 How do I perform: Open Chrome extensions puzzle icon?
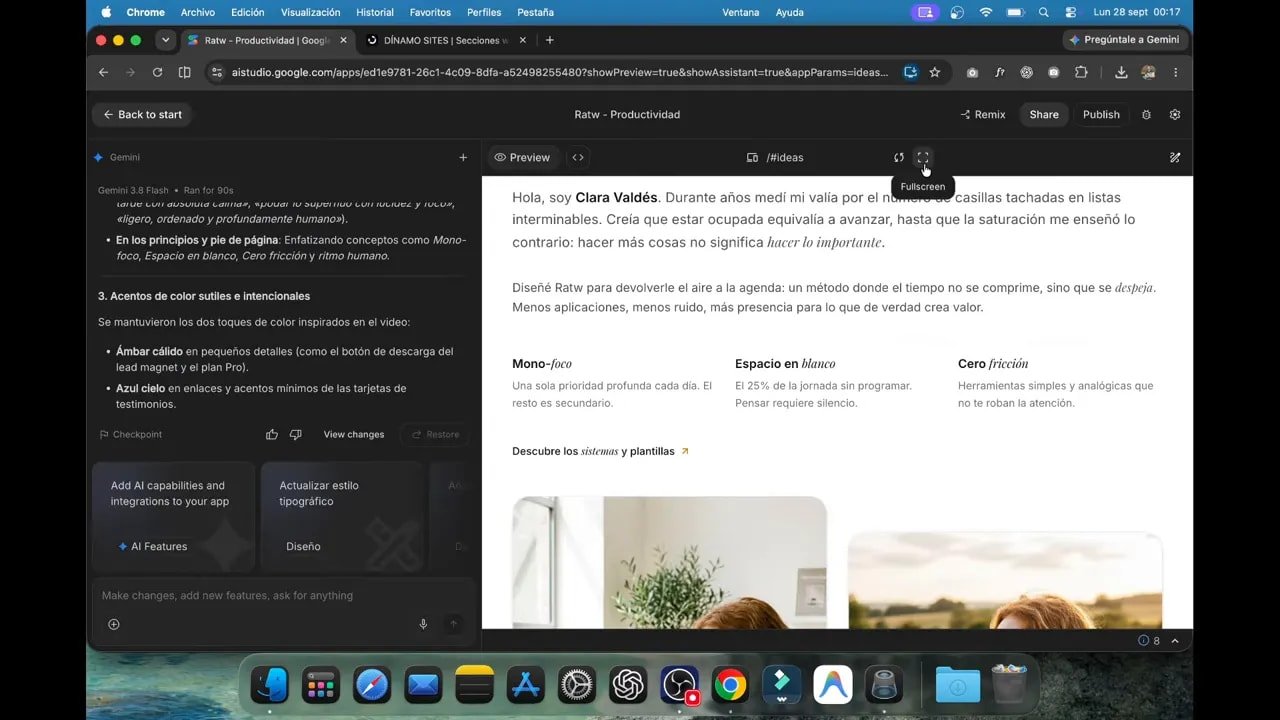click(x=1081, y=72)
